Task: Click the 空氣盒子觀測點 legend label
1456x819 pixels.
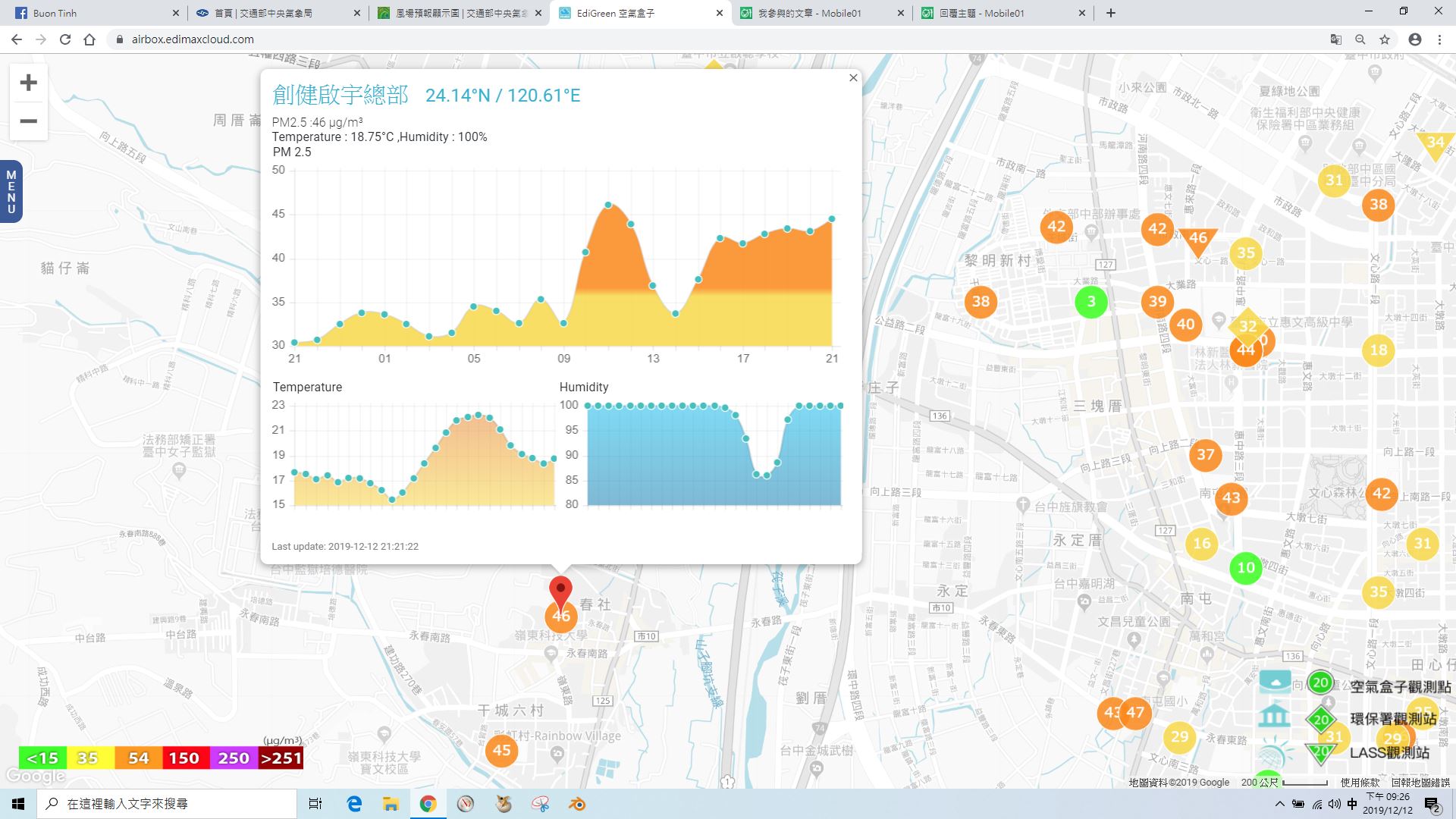Action: (x=1401, y=686)
